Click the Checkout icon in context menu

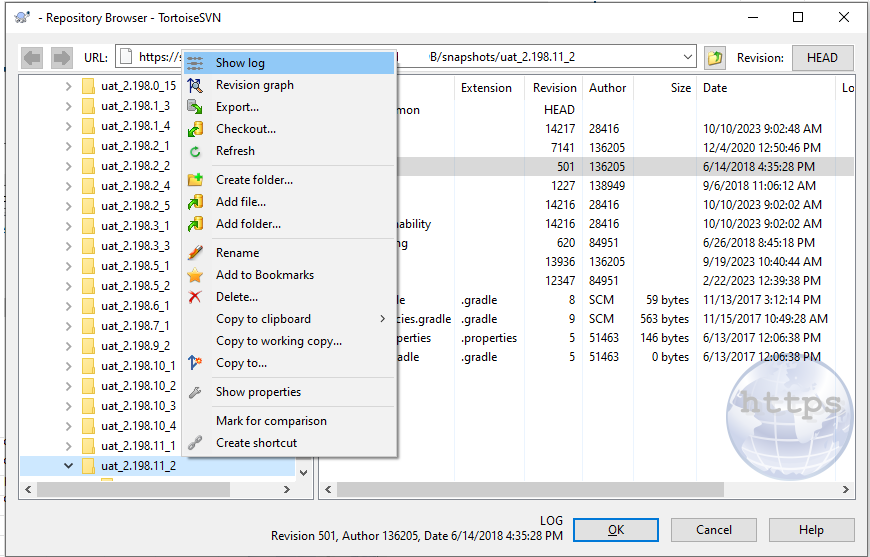pyautogui.click(x=195, y=129)
